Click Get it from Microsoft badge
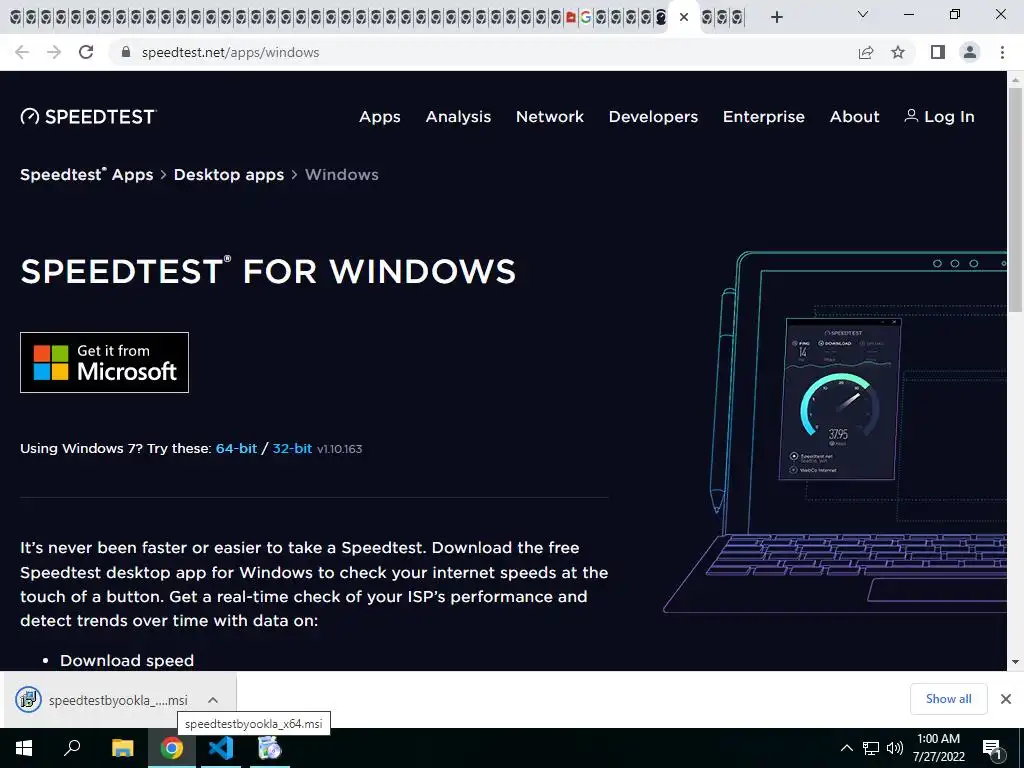The width and height of the screenshot is (1024, 768). 104,362
